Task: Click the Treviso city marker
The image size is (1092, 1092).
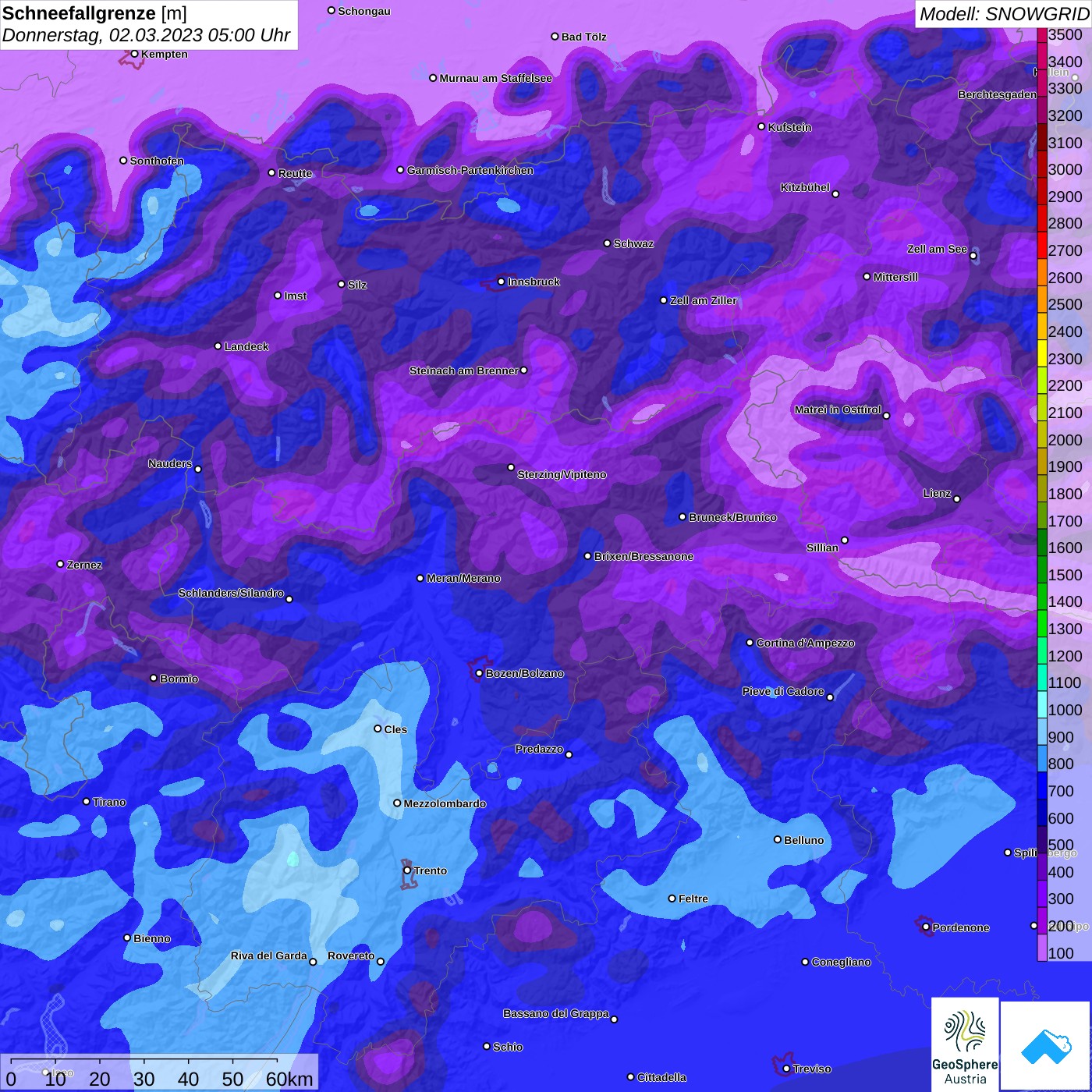Action: [x=786, y=1069]
